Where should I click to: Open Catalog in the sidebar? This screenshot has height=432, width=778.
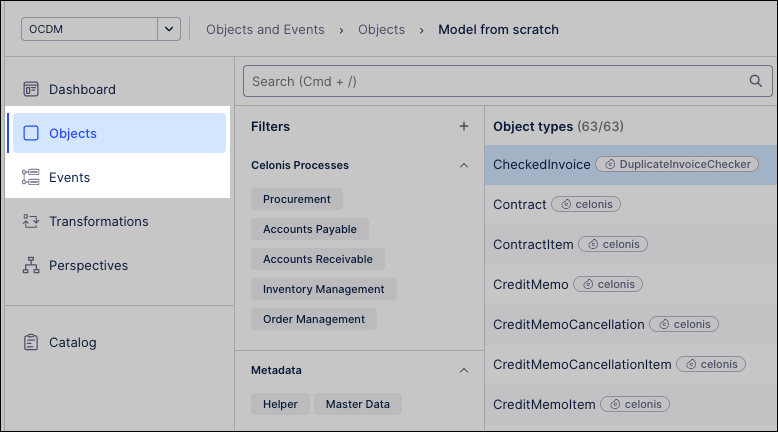point(119,342)
